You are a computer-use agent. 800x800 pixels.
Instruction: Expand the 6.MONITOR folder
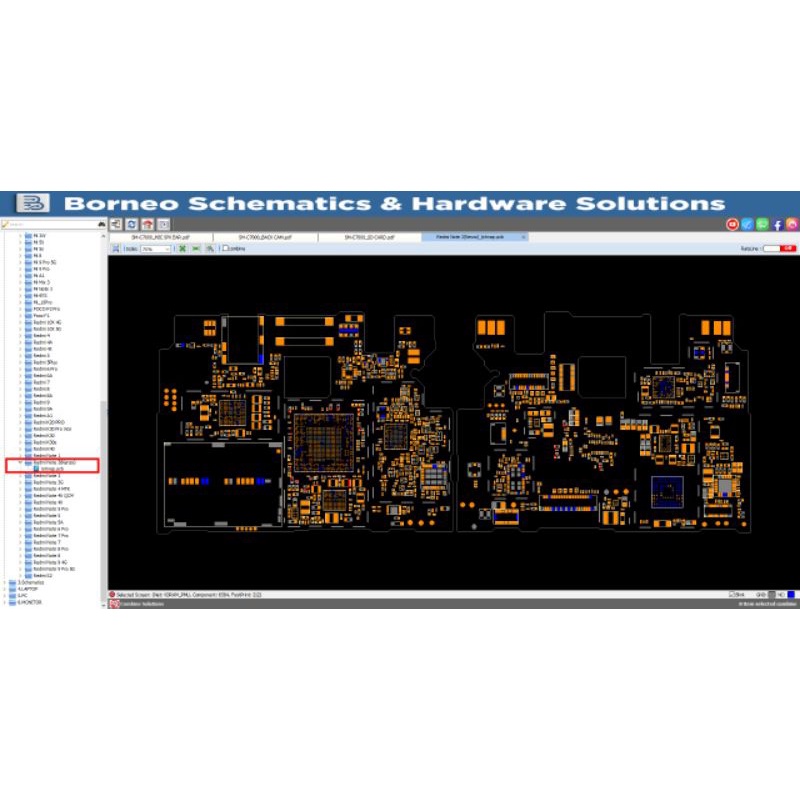point(5,602)
